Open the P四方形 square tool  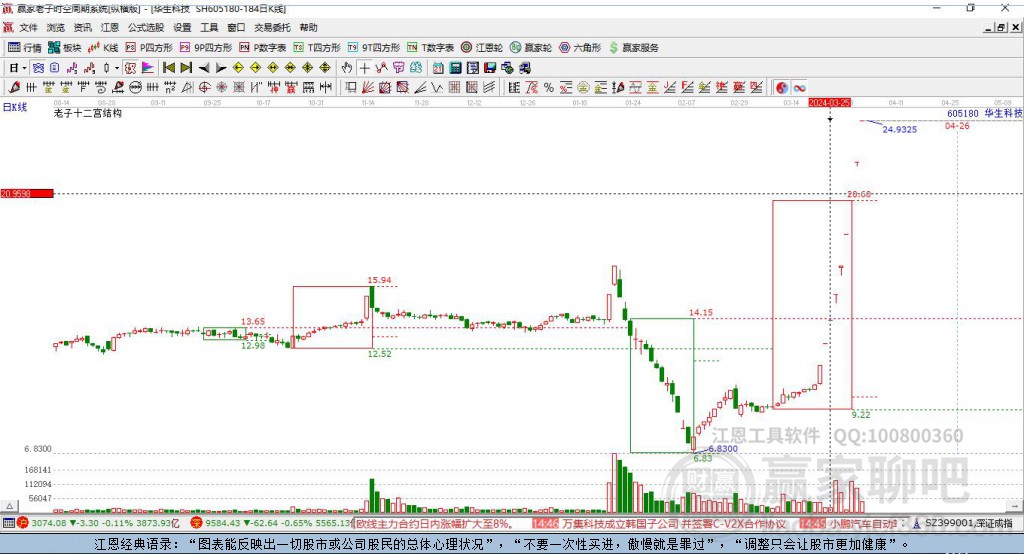pos(149,48)
